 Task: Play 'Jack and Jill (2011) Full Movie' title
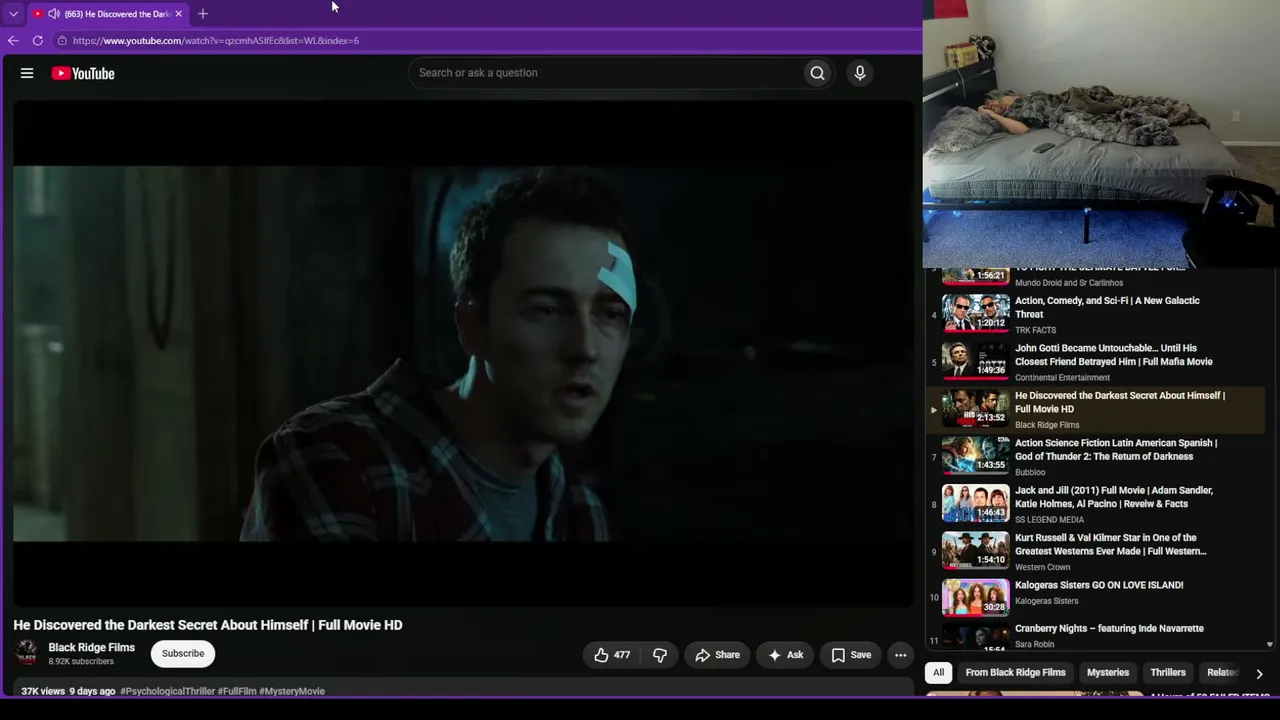coord(1114,497)
